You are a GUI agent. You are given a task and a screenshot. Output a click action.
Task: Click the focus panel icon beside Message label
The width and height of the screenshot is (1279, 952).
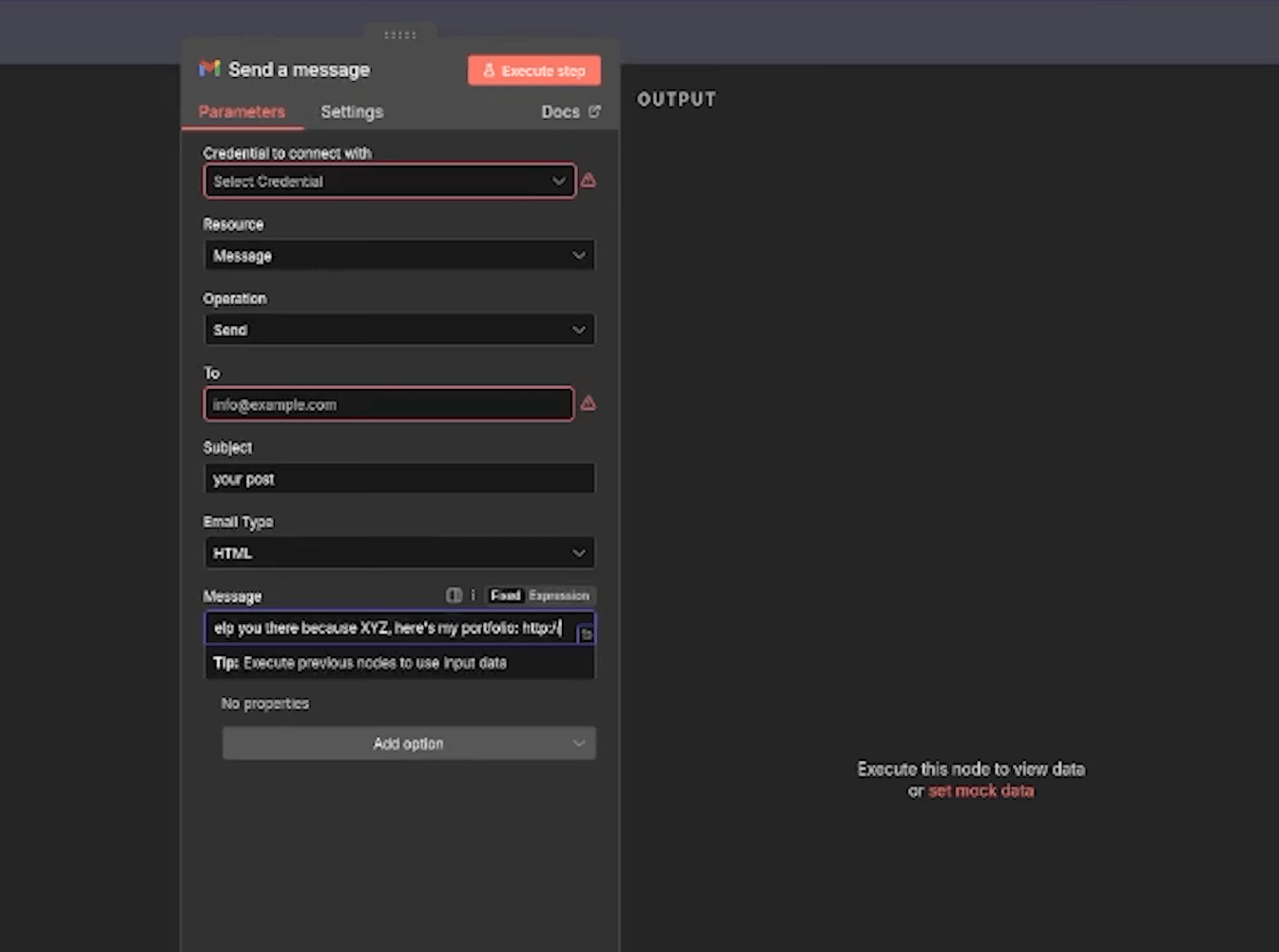coord(454,595)
